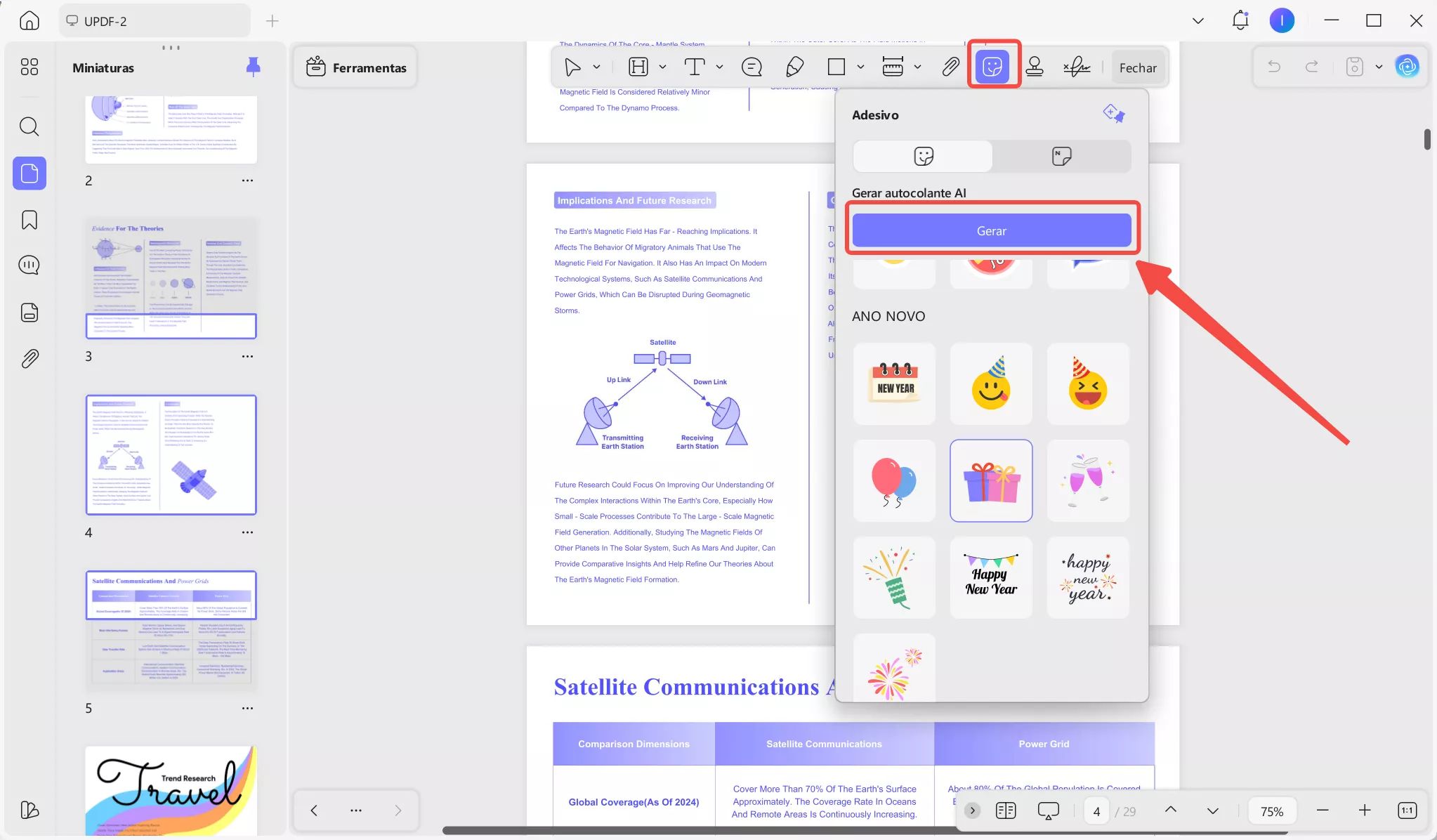This screenshot has height=840, width=1437.
Task: Open options menu for page 3 thumbnail
Action: [x=247, y=356]
